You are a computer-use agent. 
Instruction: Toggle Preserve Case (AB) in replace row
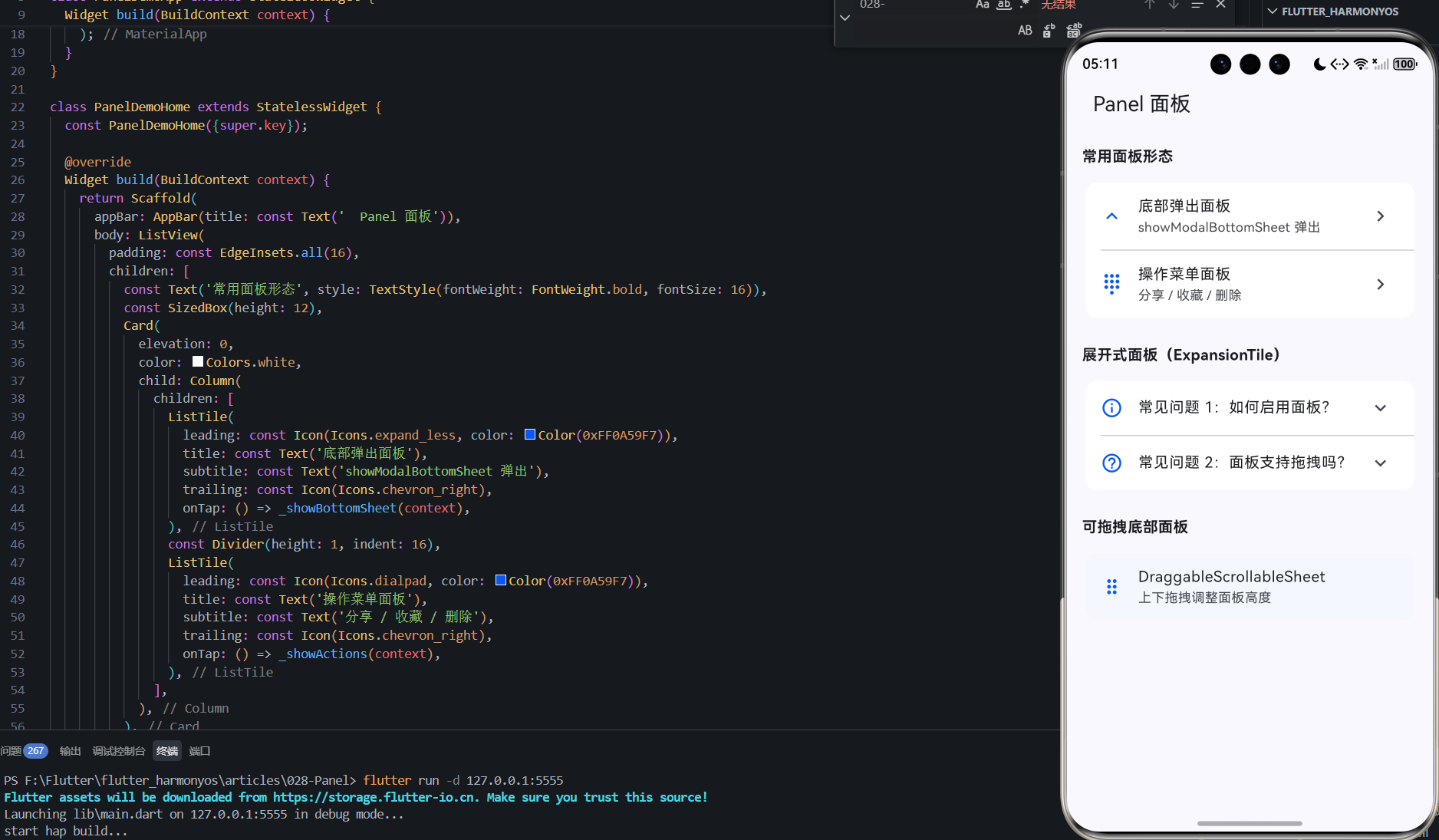point(1025,31)
